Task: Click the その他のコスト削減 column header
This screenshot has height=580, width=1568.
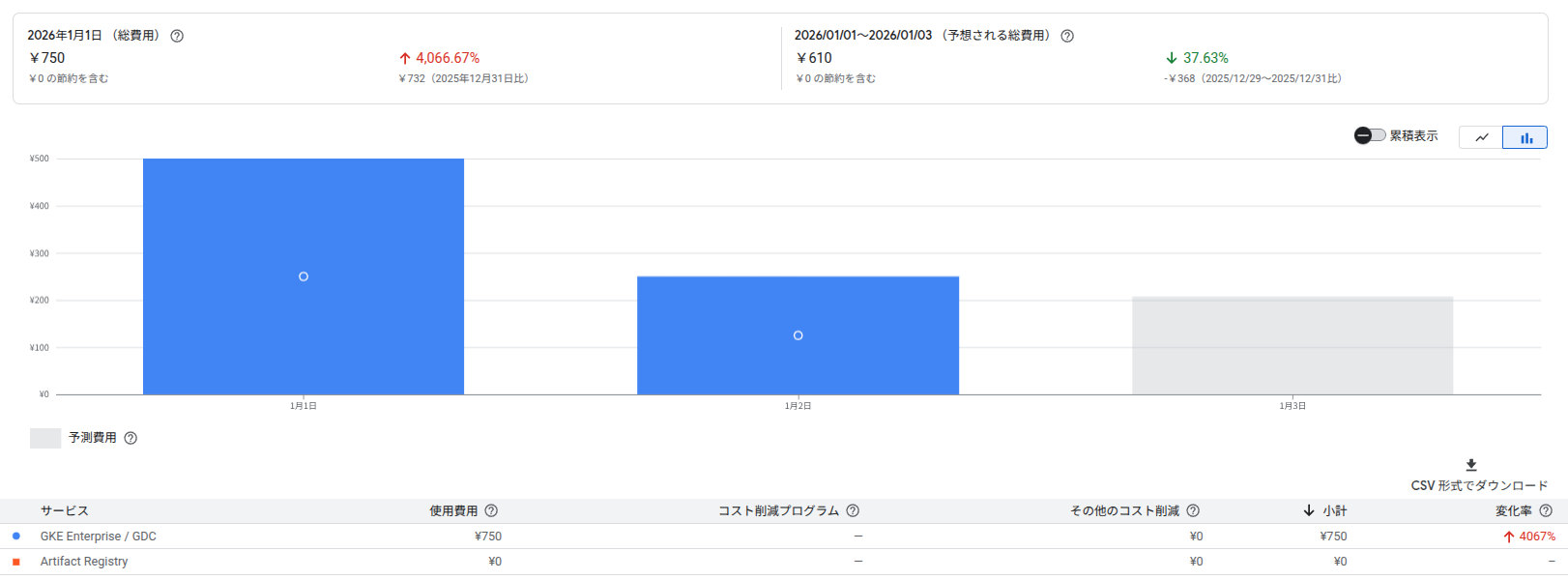Action: pyautogui.click(x=1124, y=510)
